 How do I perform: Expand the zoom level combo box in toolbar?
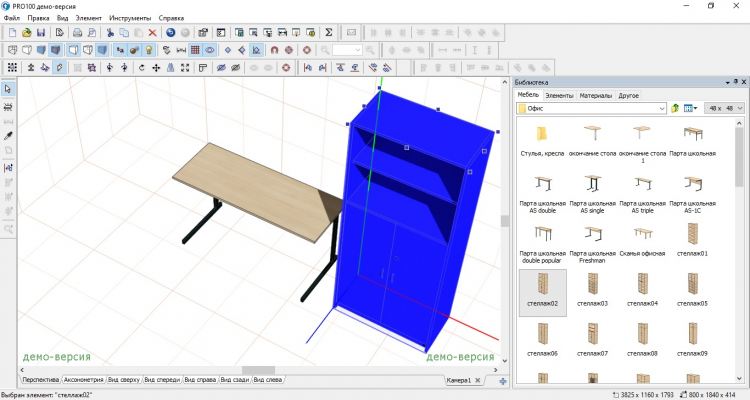[359, 49]
